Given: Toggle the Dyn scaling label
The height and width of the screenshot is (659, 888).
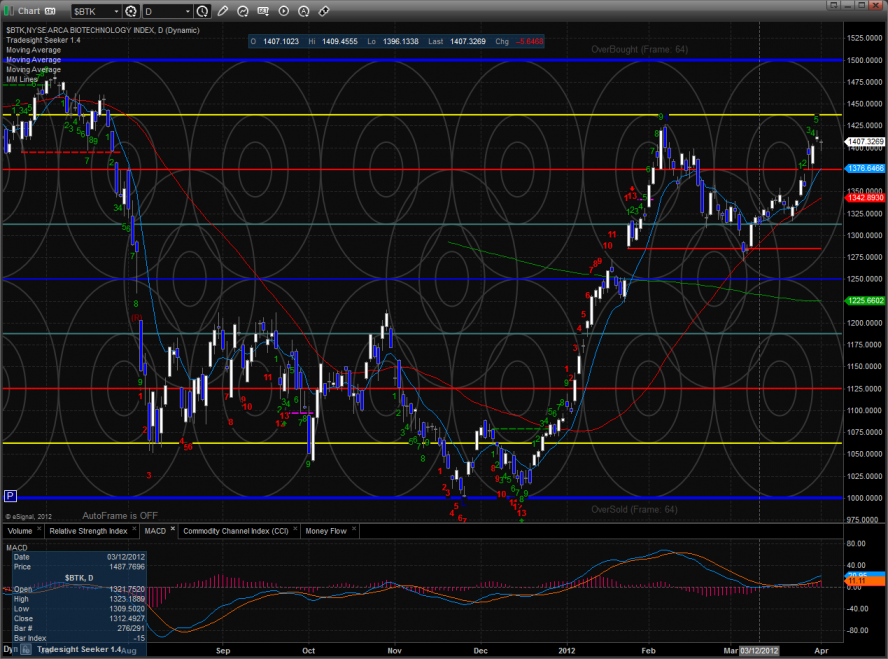Looking at the screenshot, I should [x=8, y=649].
